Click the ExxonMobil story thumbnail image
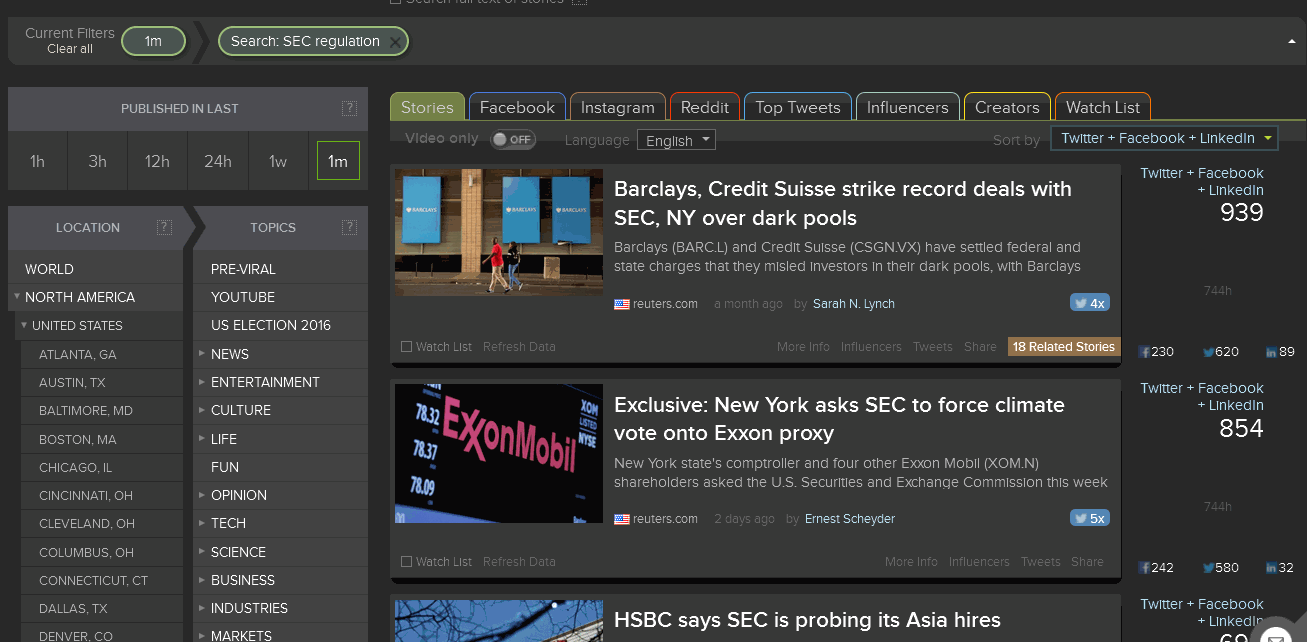Screen dimensions: 1307x642 [x=498, y=453]
